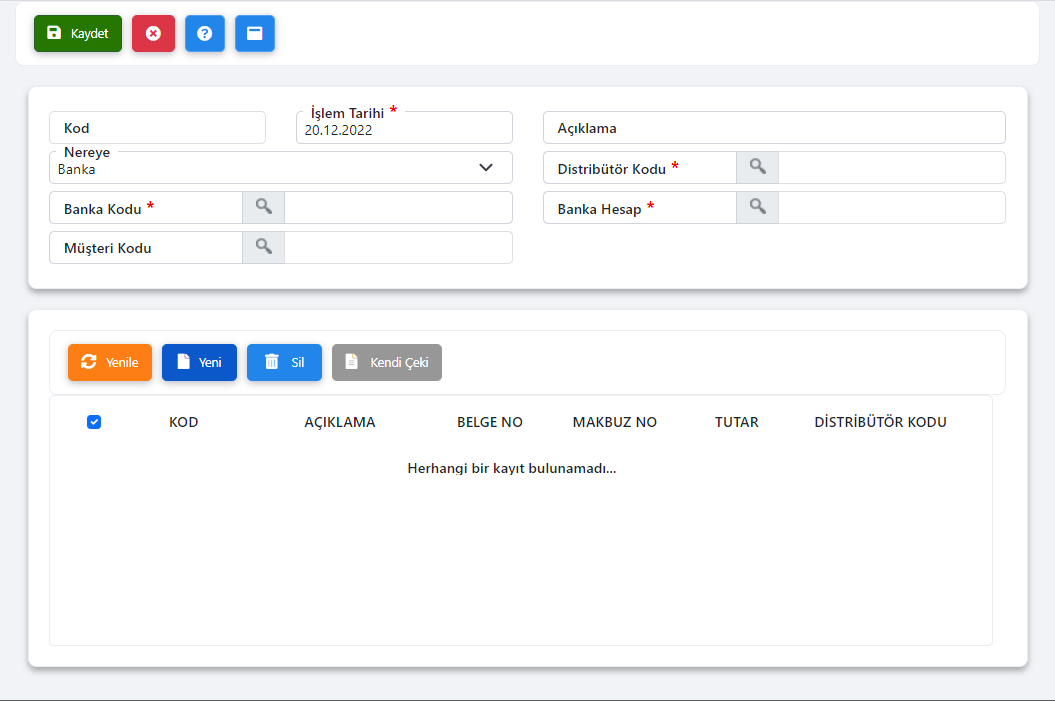Open Müşteri Kodu lookup magnifier

[x=263, y=247]
